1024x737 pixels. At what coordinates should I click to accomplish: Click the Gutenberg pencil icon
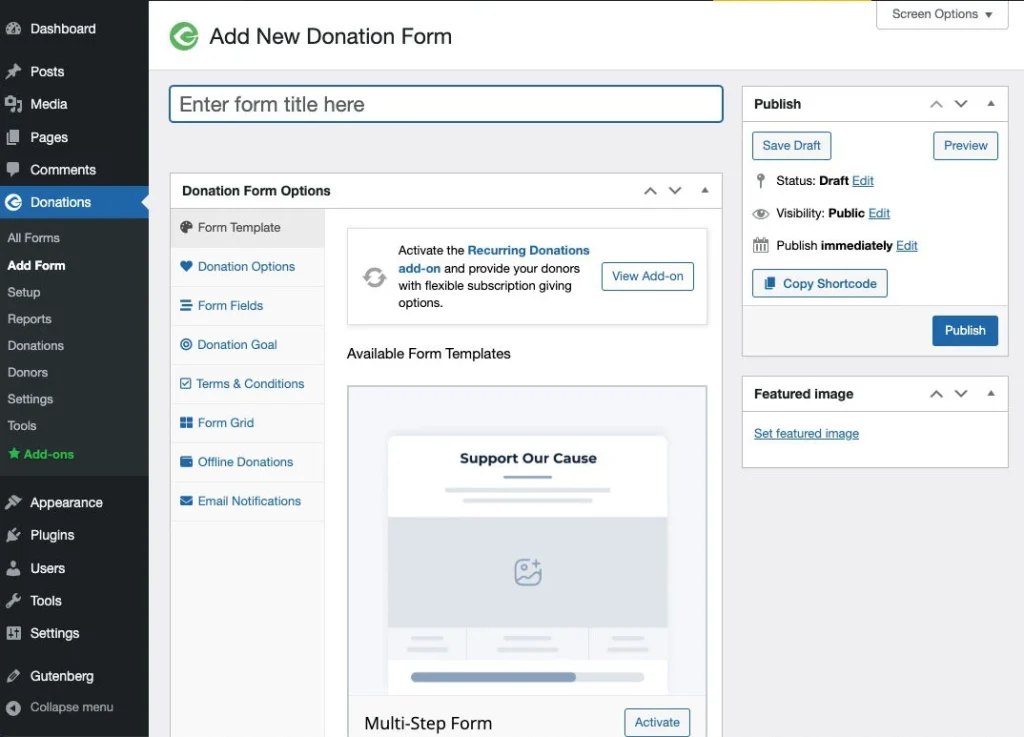[x=13, y=676]
